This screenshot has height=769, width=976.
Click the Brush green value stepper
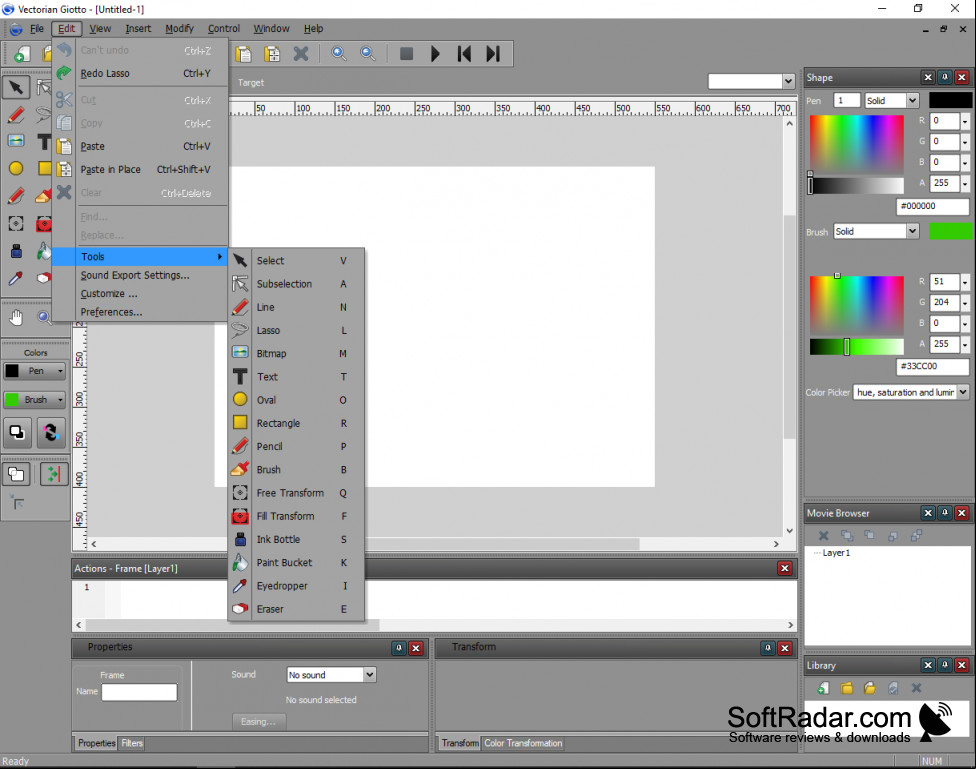[x=965, y=303]
